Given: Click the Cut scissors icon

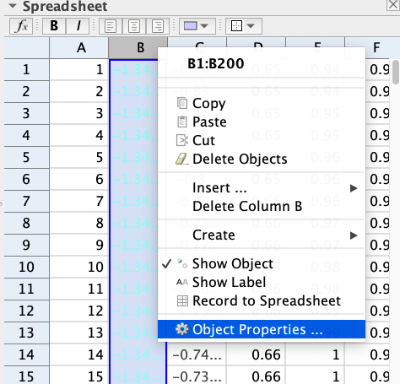Looking at the screenshot, I should pyautogui.click(x=182, y=140).
